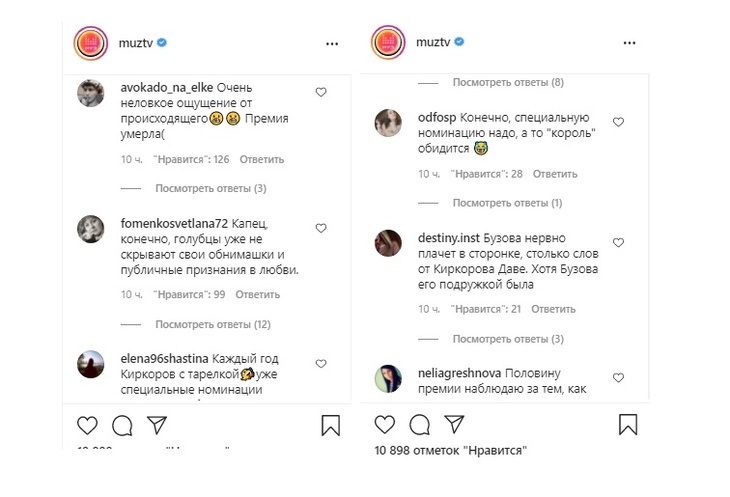Like avokado_na_elke's comment
Viewport: 730px width, 497px height.
coord(321,92)
